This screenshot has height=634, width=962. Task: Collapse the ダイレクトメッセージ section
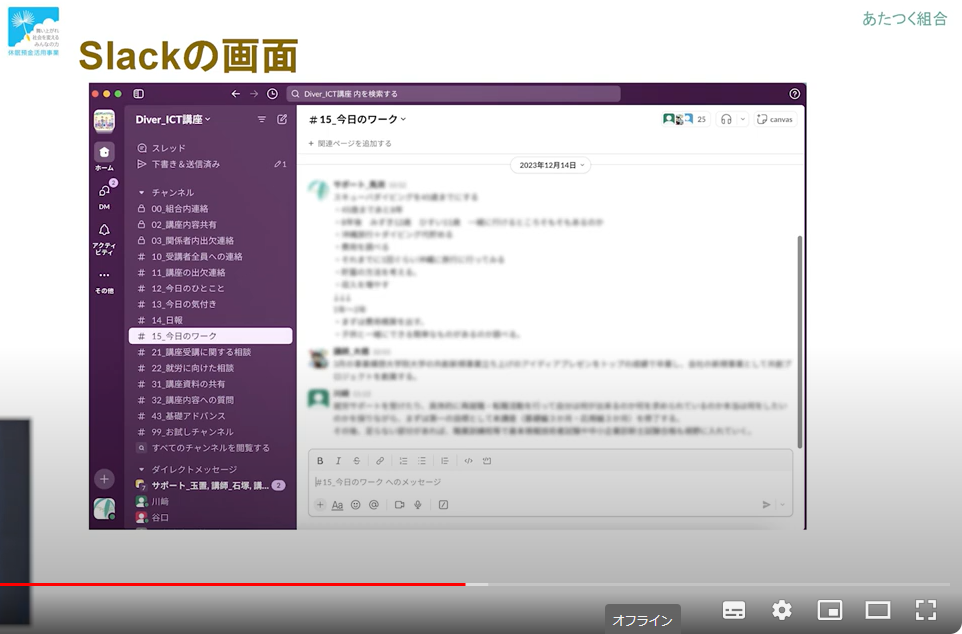(142, 470)
